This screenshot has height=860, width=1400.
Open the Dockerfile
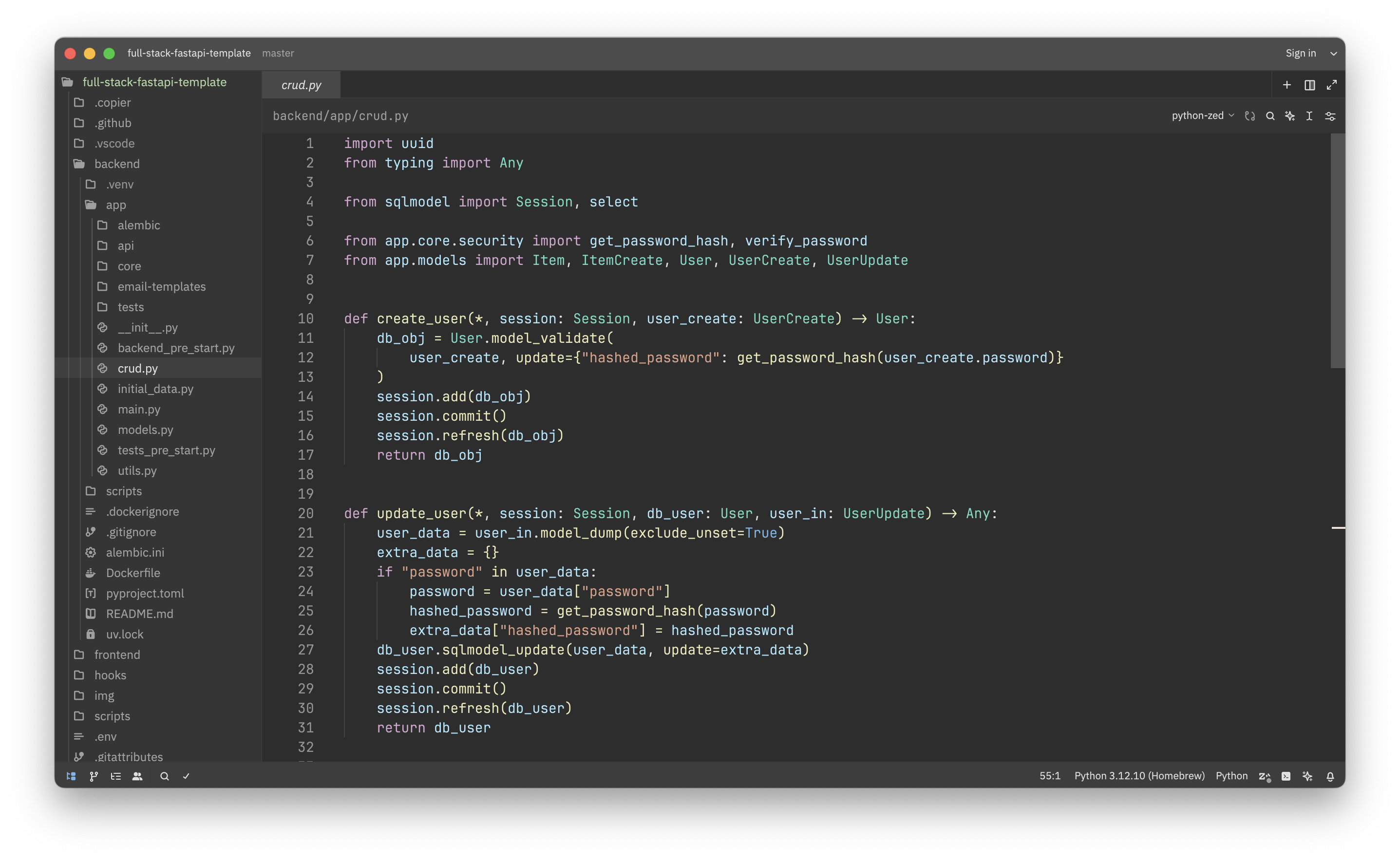click(158, 573)
